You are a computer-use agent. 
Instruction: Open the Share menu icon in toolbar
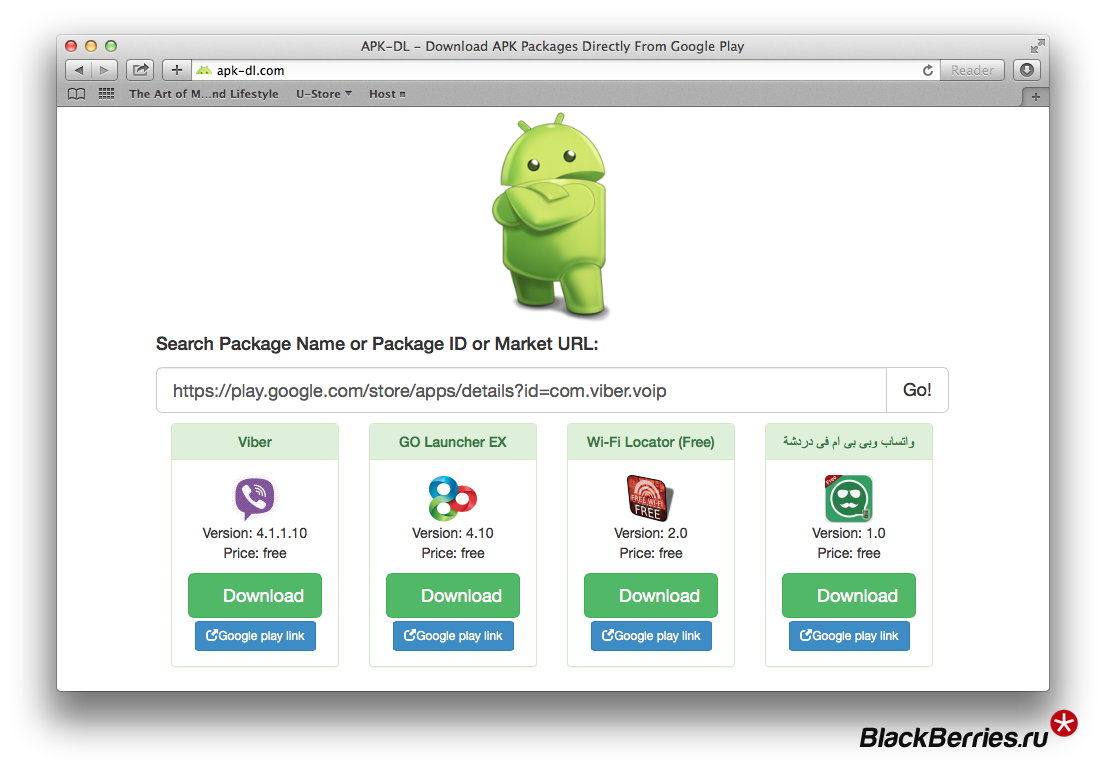click(140, 70)
